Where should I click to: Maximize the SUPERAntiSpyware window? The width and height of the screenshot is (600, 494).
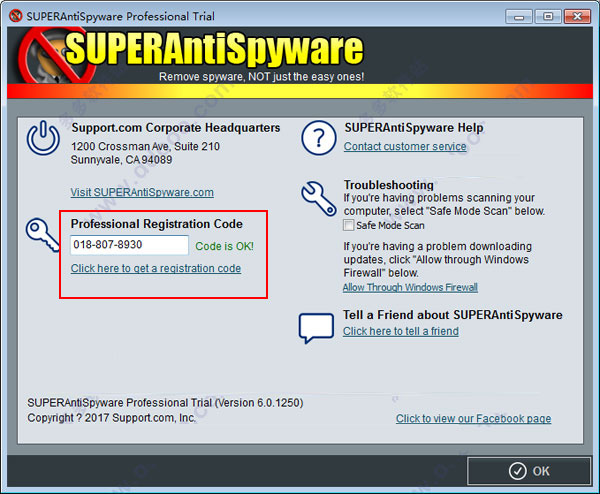point(548,16)
